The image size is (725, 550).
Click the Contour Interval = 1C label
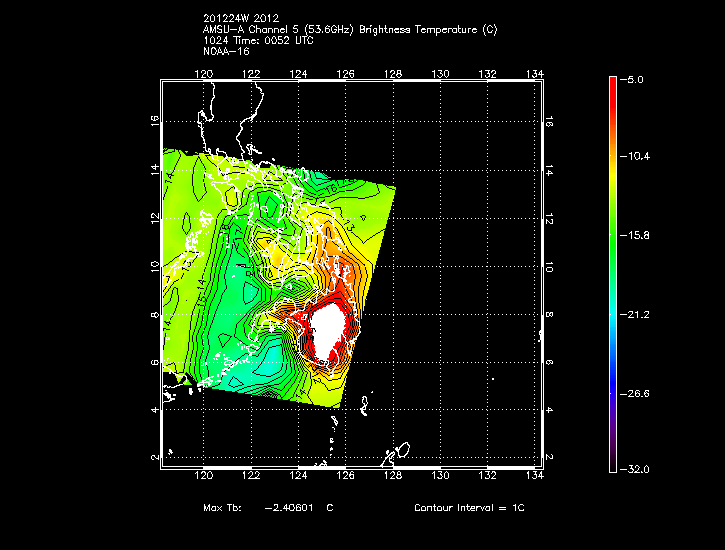pos(469,508)
